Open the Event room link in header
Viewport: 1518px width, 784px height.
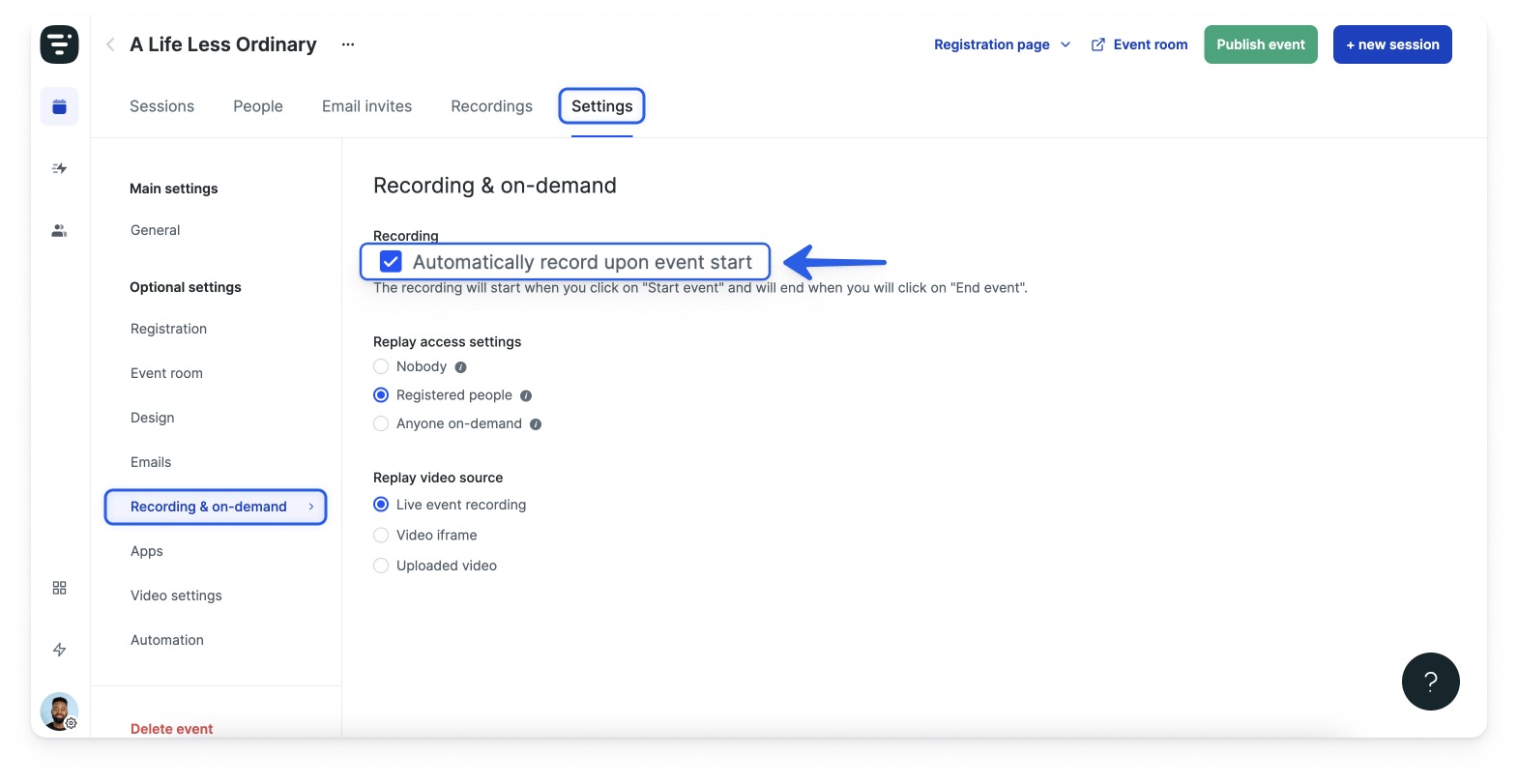[1151, 44]
